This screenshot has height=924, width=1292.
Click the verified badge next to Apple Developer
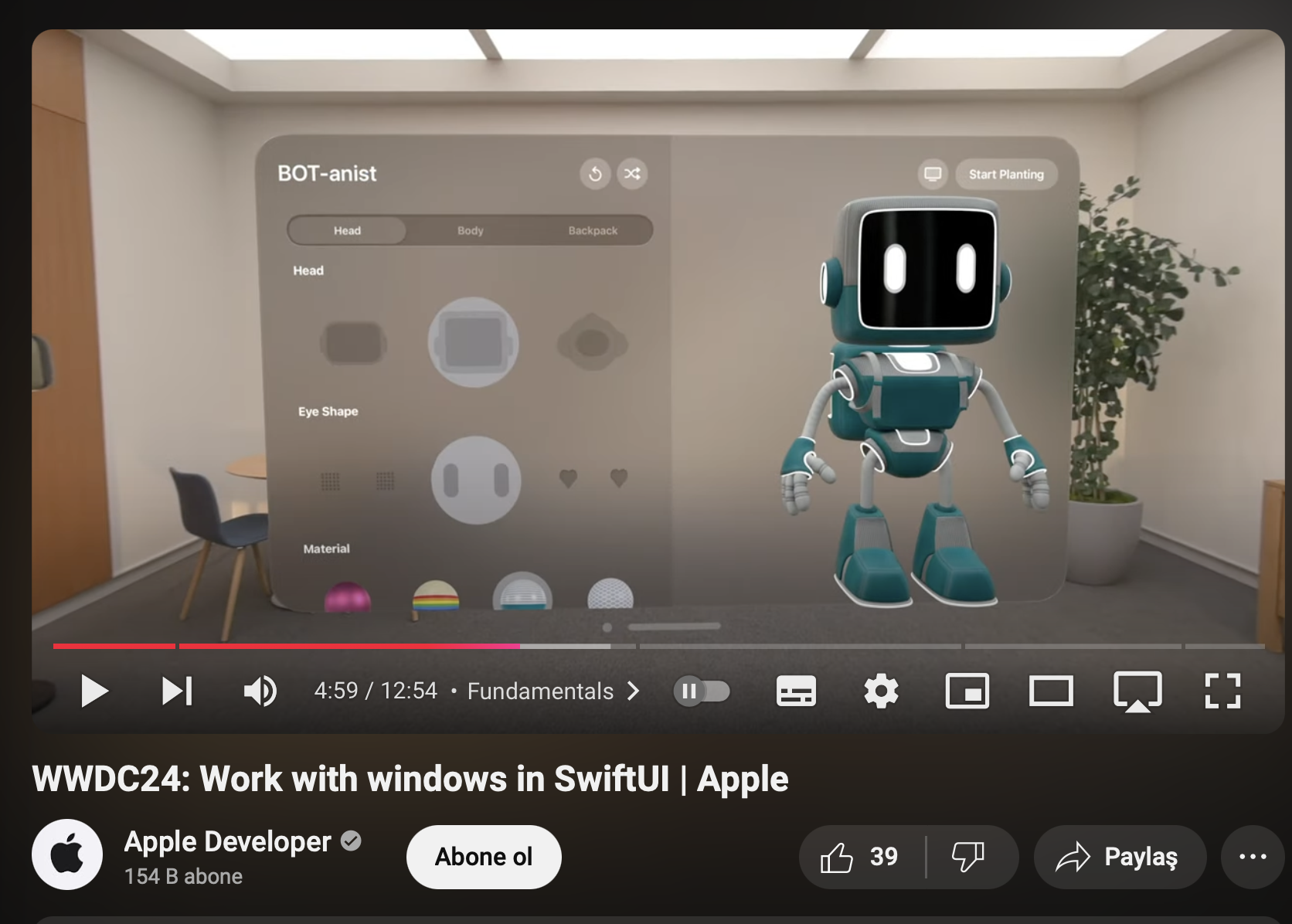tap(351, 841)
